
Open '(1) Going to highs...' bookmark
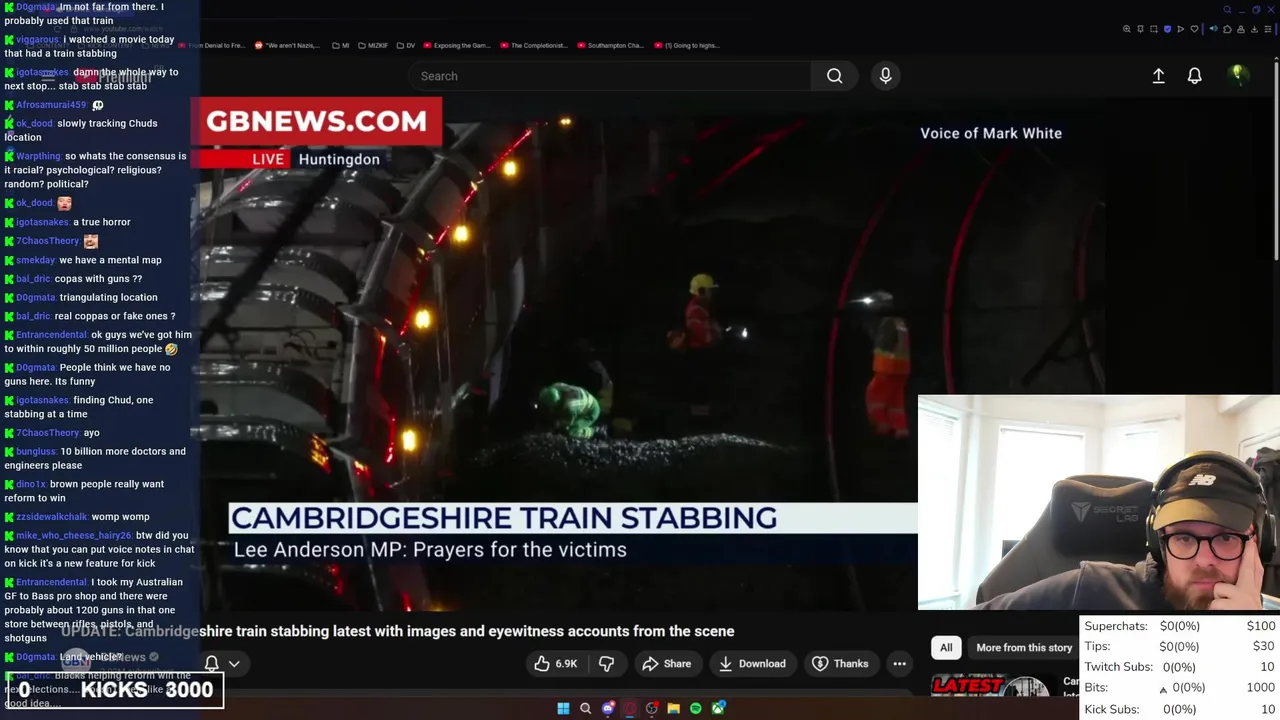pos(686,45)
